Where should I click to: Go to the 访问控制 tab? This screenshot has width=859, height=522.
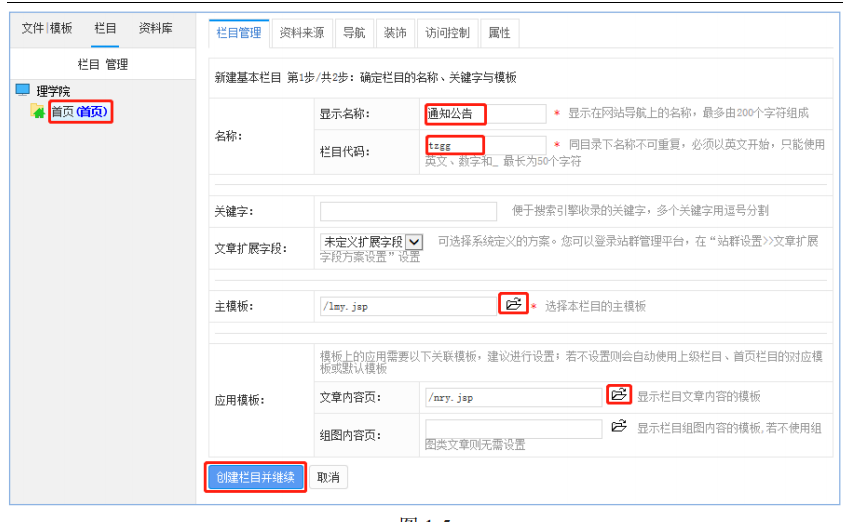pos(448,33)
